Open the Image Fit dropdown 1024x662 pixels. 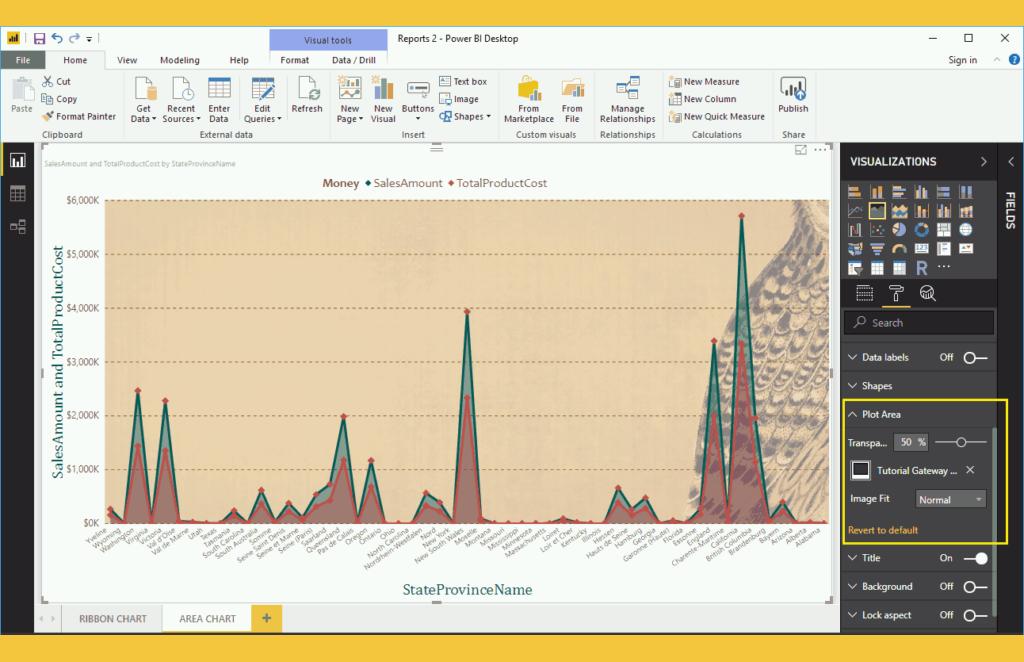[950, 499]
